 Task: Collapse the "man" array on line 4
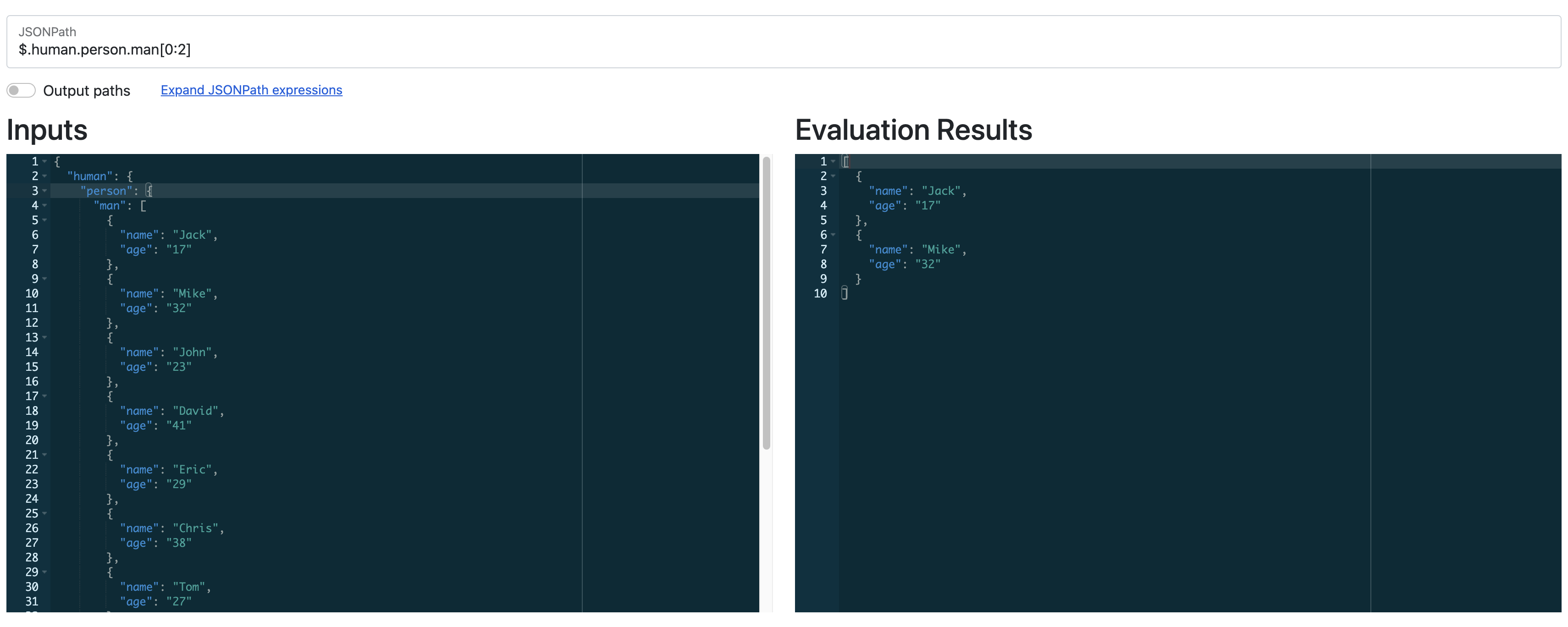click(x=45, y=205)
